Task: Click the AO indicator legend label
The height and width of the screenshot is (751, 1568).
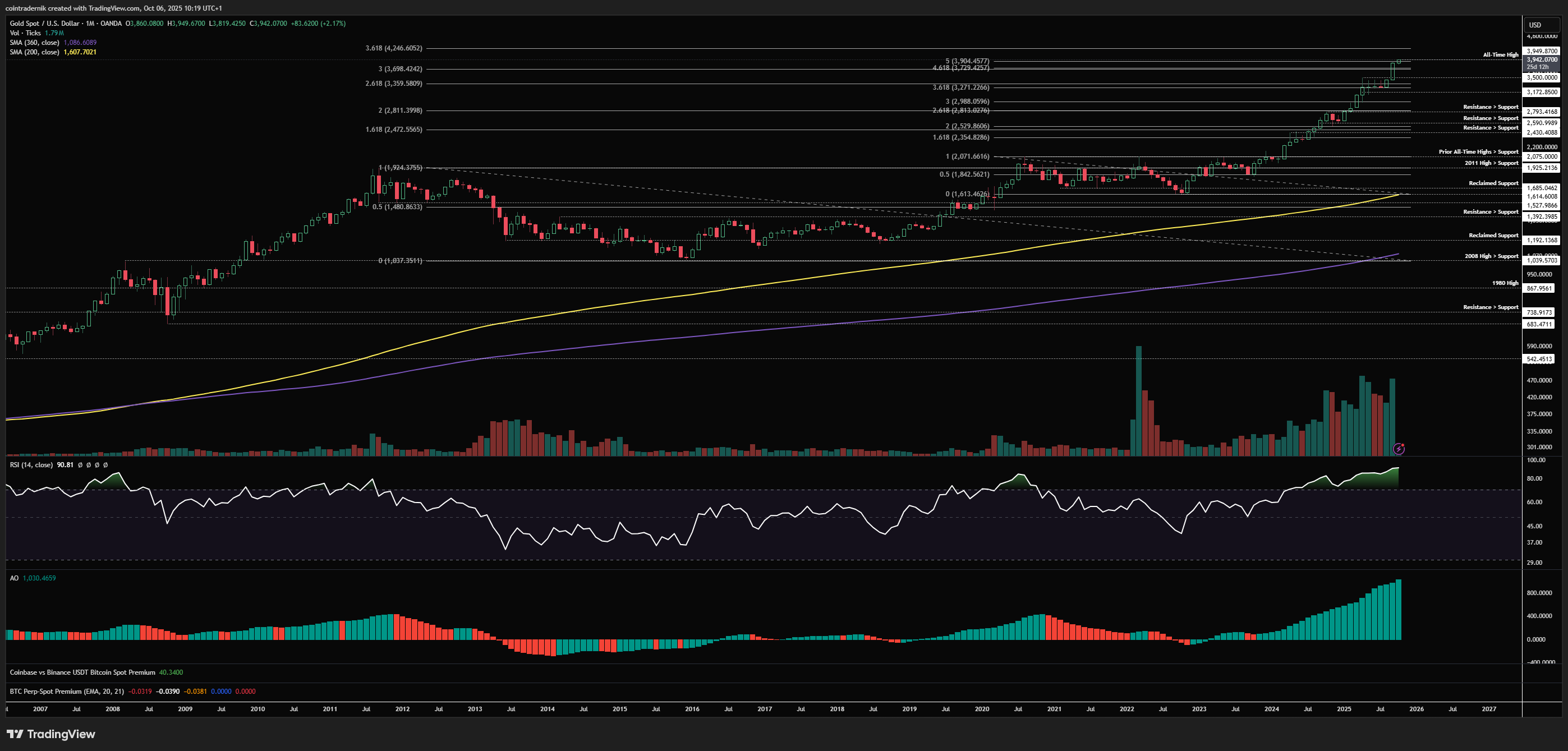Action: pos(14,578)
